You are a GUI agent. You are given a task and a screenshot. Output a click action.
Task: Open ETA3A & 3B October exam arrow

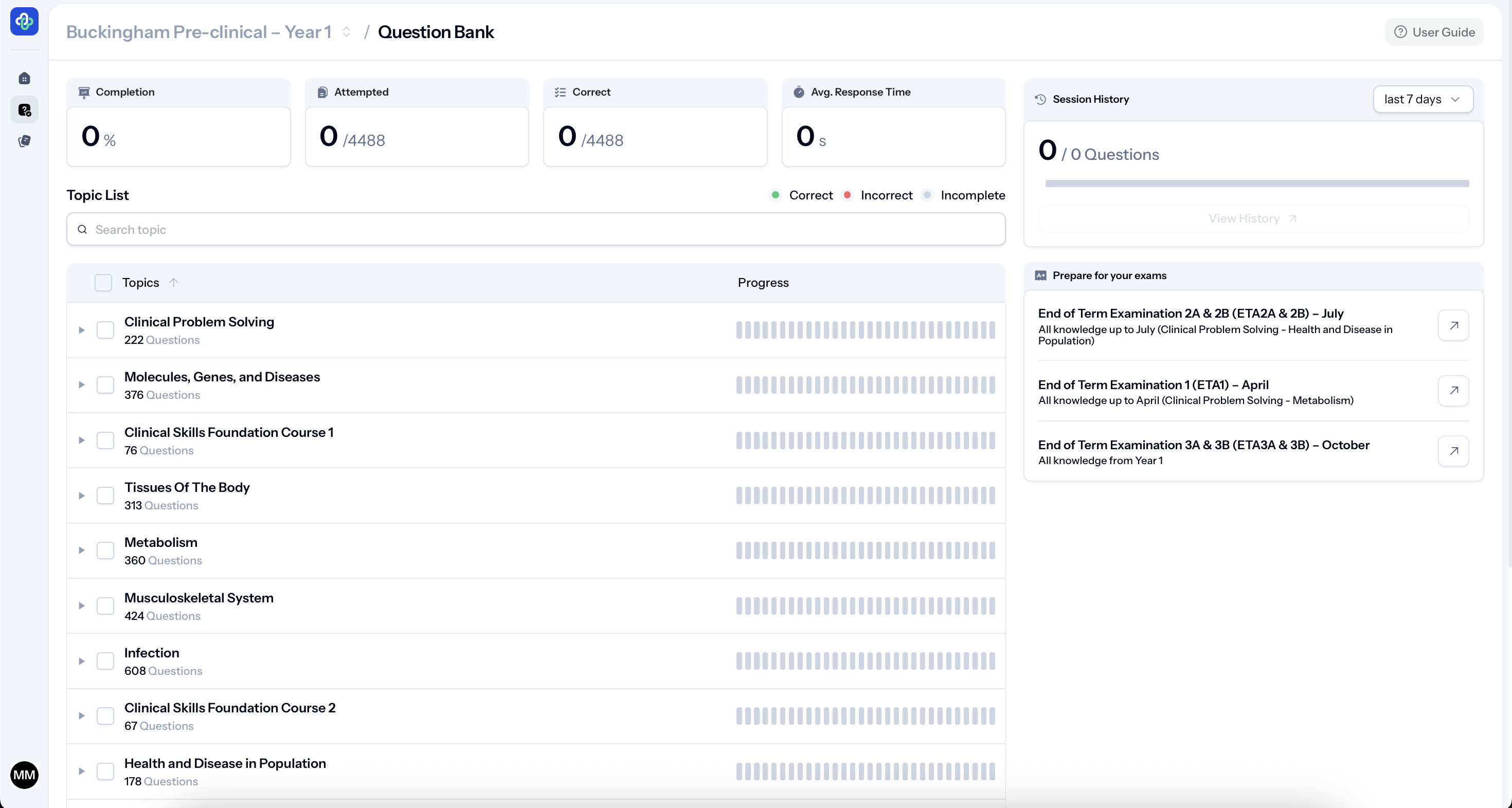click(x=1453, y=451)
